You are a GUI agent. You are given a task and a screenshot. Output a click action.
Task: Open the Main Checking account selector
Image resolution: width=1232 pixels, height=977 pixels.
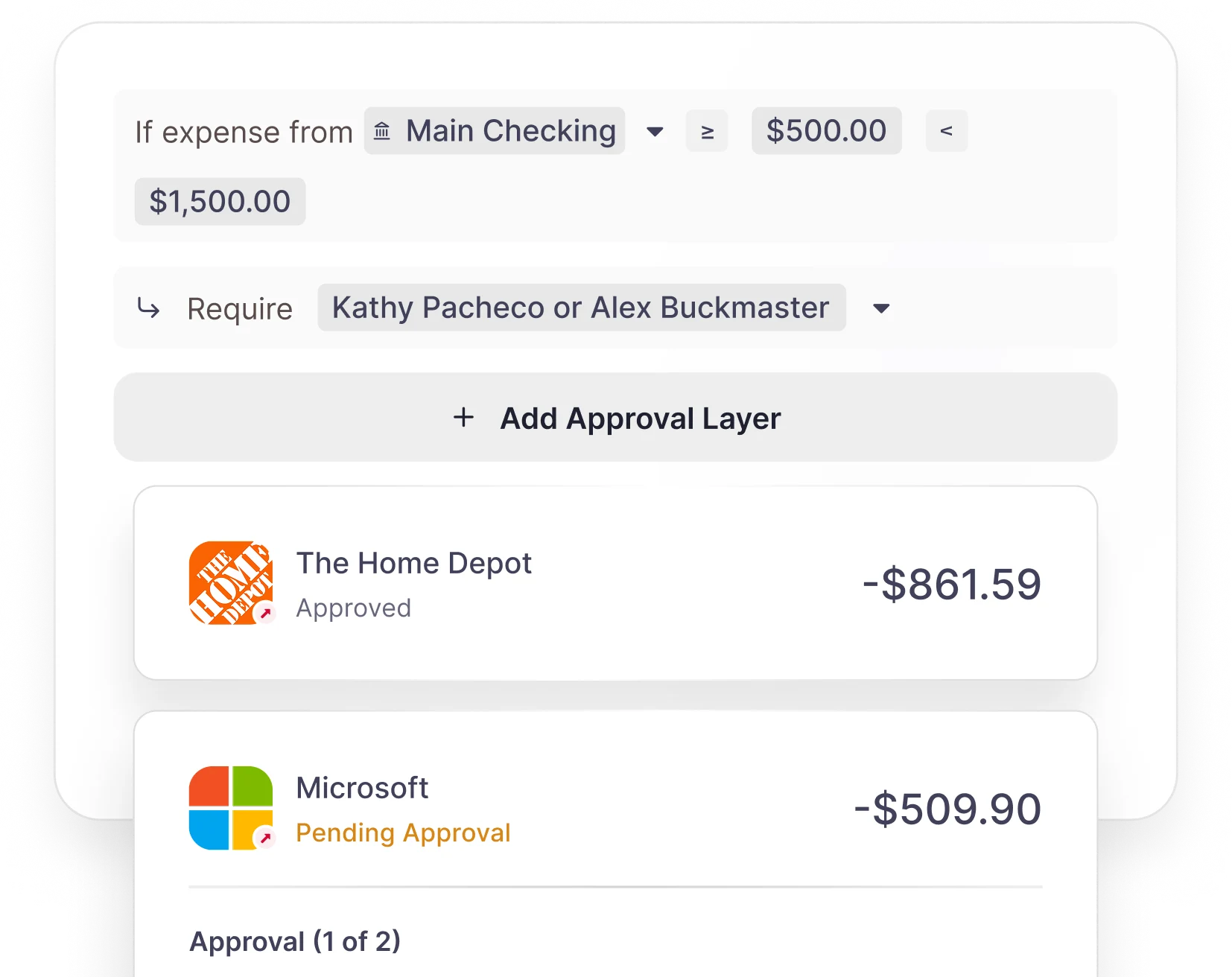tap(495, 131)
